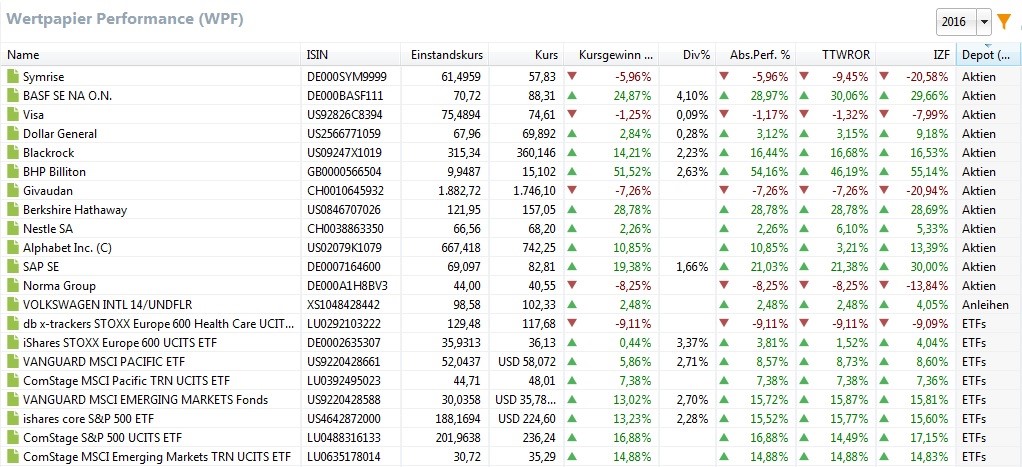Sort by the Depot column header

(988, 55)
